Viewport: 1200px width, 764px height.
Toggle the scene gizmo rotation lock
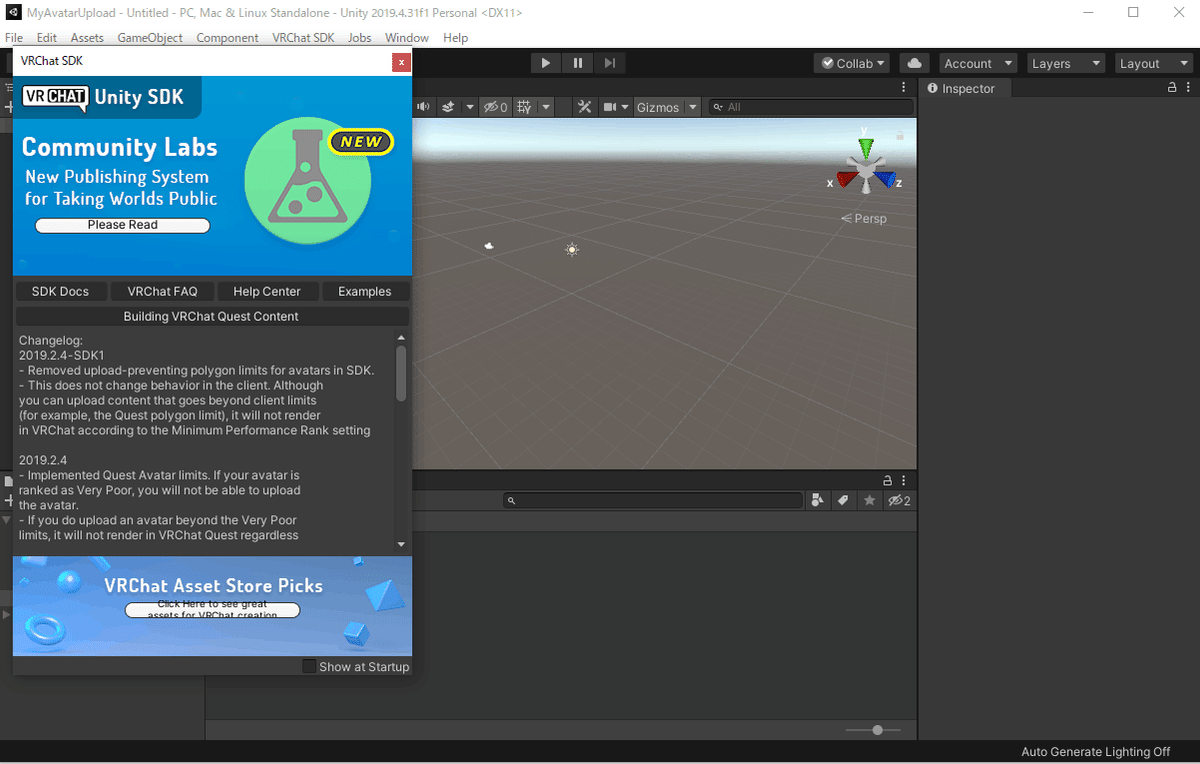point(900,134)
